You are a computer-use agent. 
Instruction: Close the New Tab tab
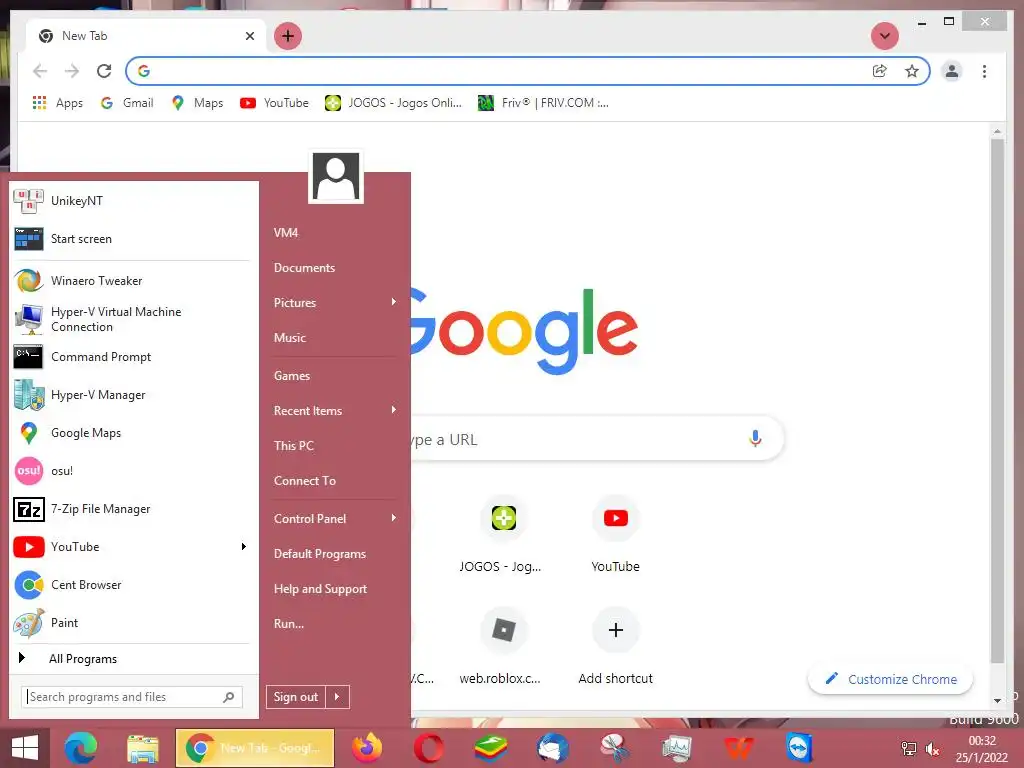click(249, 36)
